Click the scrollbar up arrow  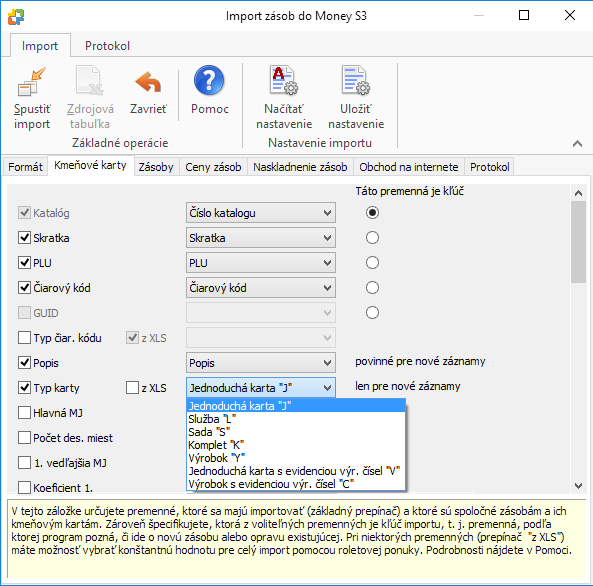[578, 193]
